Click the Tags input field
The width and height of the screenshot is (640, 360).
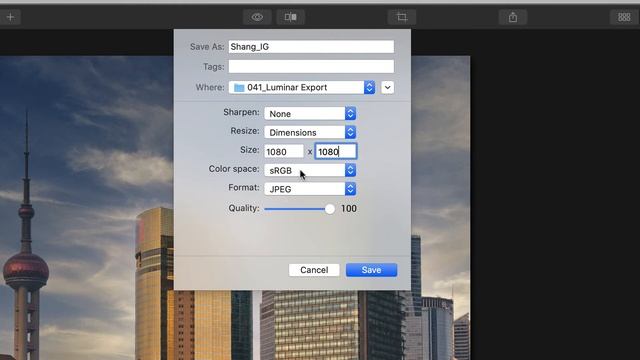tap(311, 67)
